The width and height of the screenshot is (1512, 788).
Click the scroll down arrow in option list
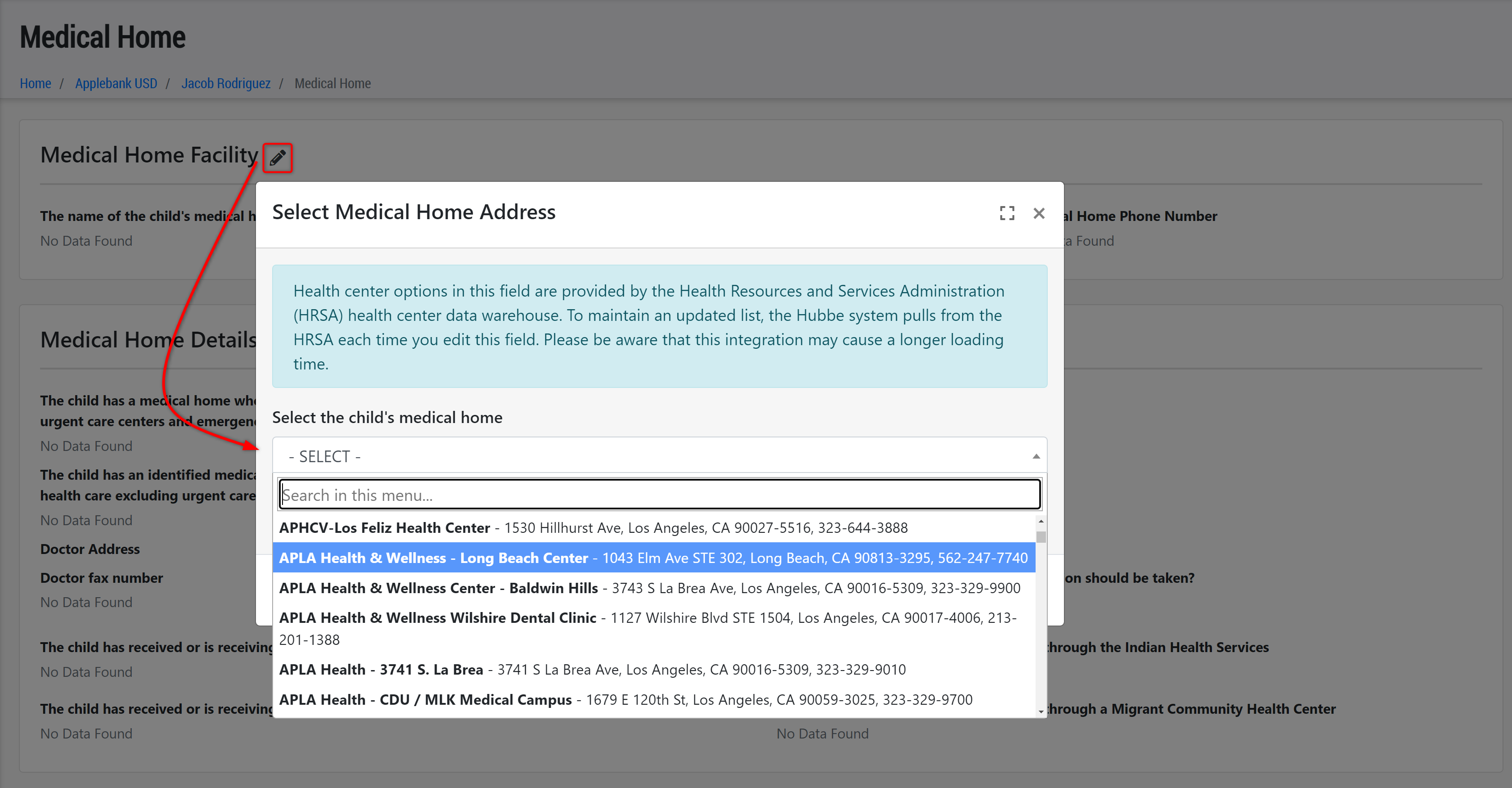(1041, 711)
